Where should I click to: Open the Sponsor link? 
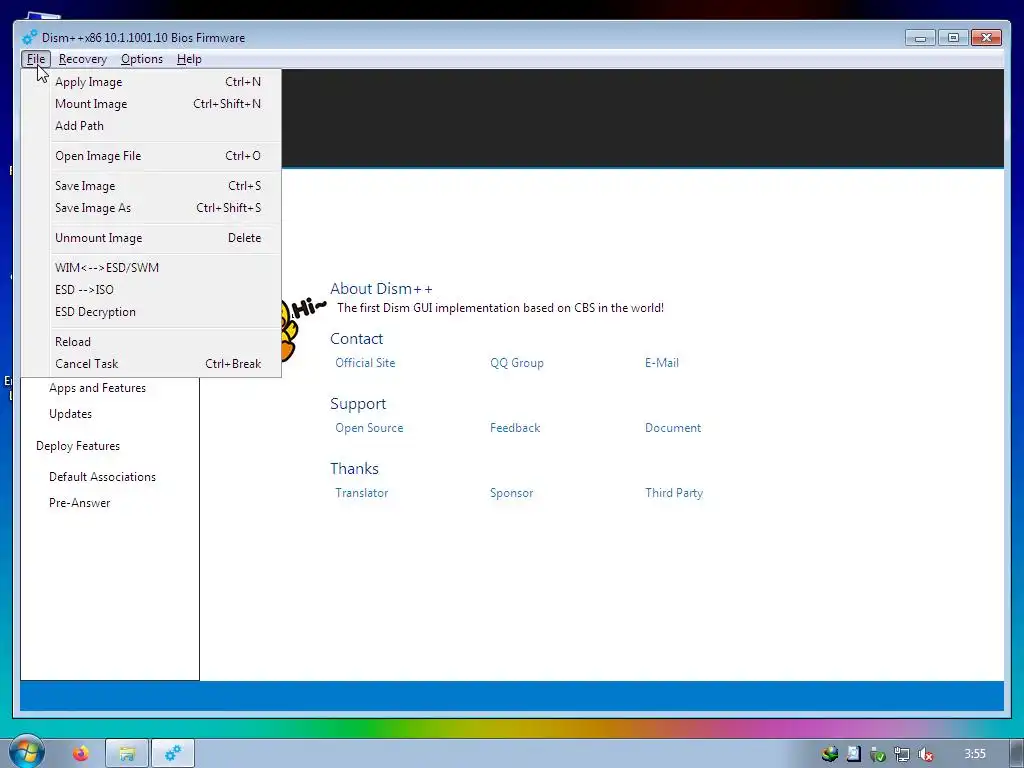pyautogui.click(x=511, y=493)
